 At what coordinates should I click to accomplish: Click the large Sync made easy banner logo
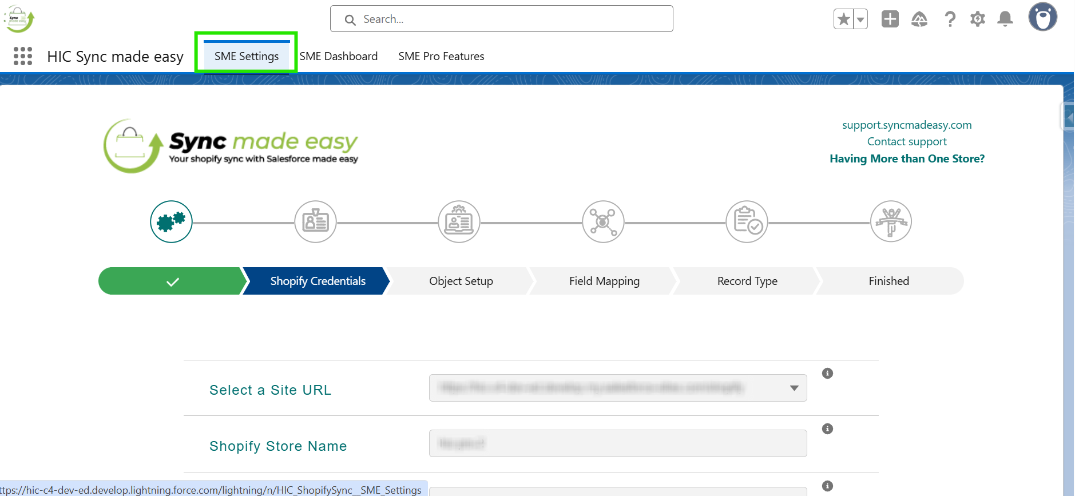(230, 146)
